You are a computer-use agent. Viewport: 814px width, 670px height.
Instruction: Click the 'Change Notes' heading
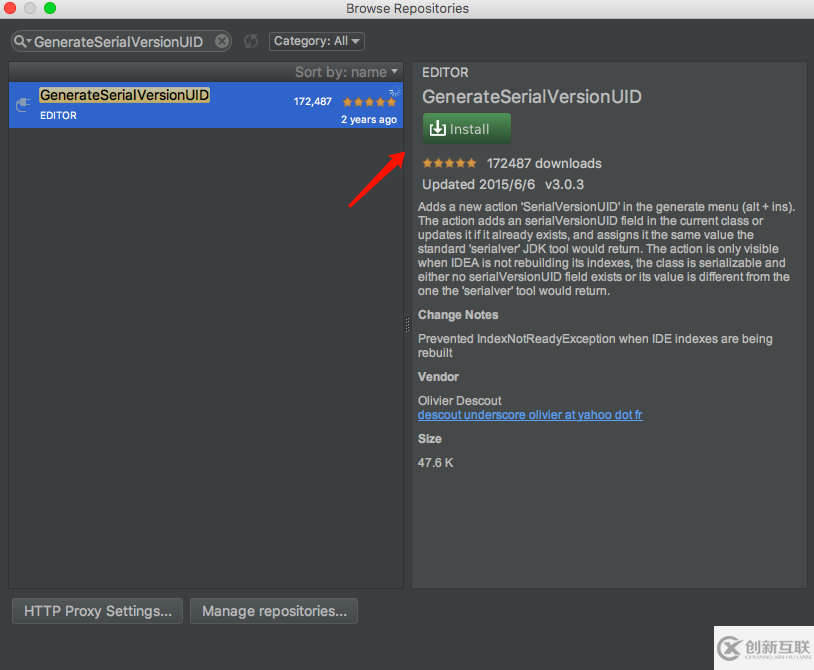458,315
